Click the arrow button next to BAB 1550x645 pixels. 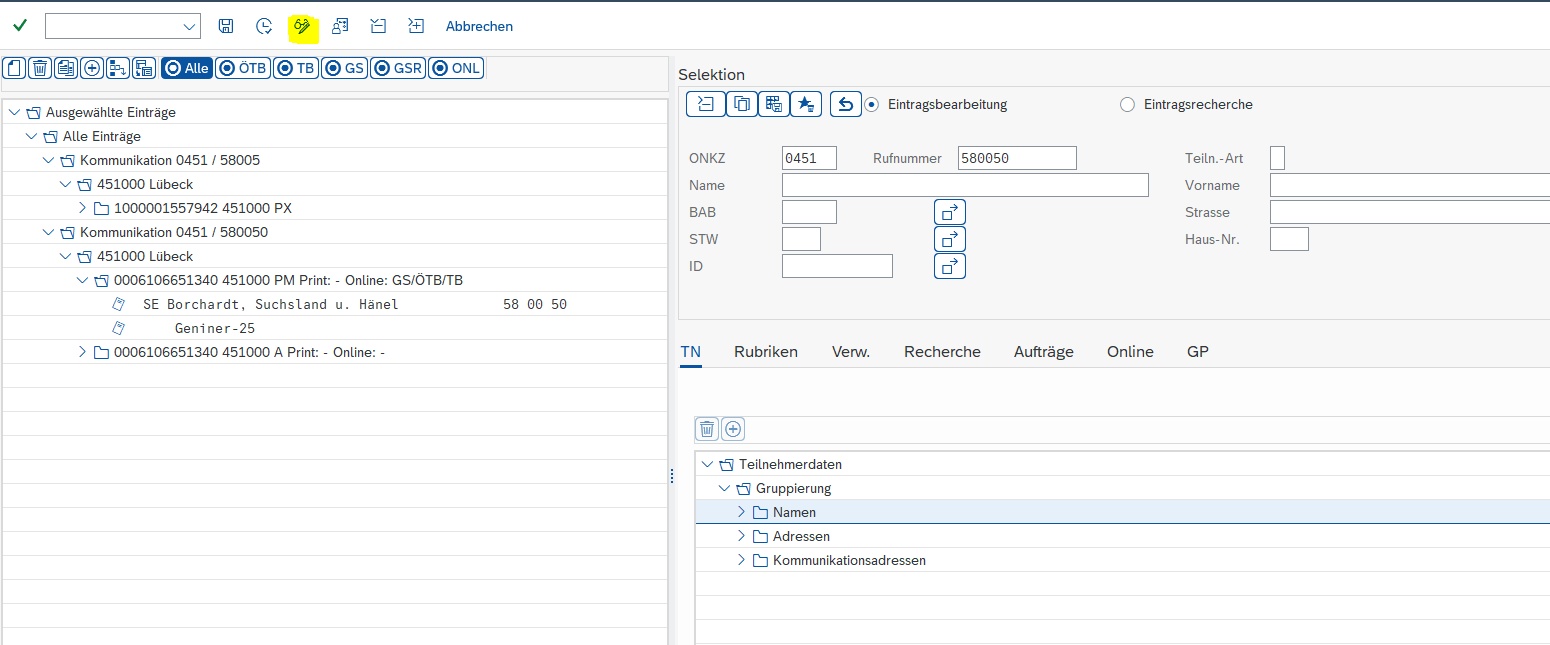point(950,212)
